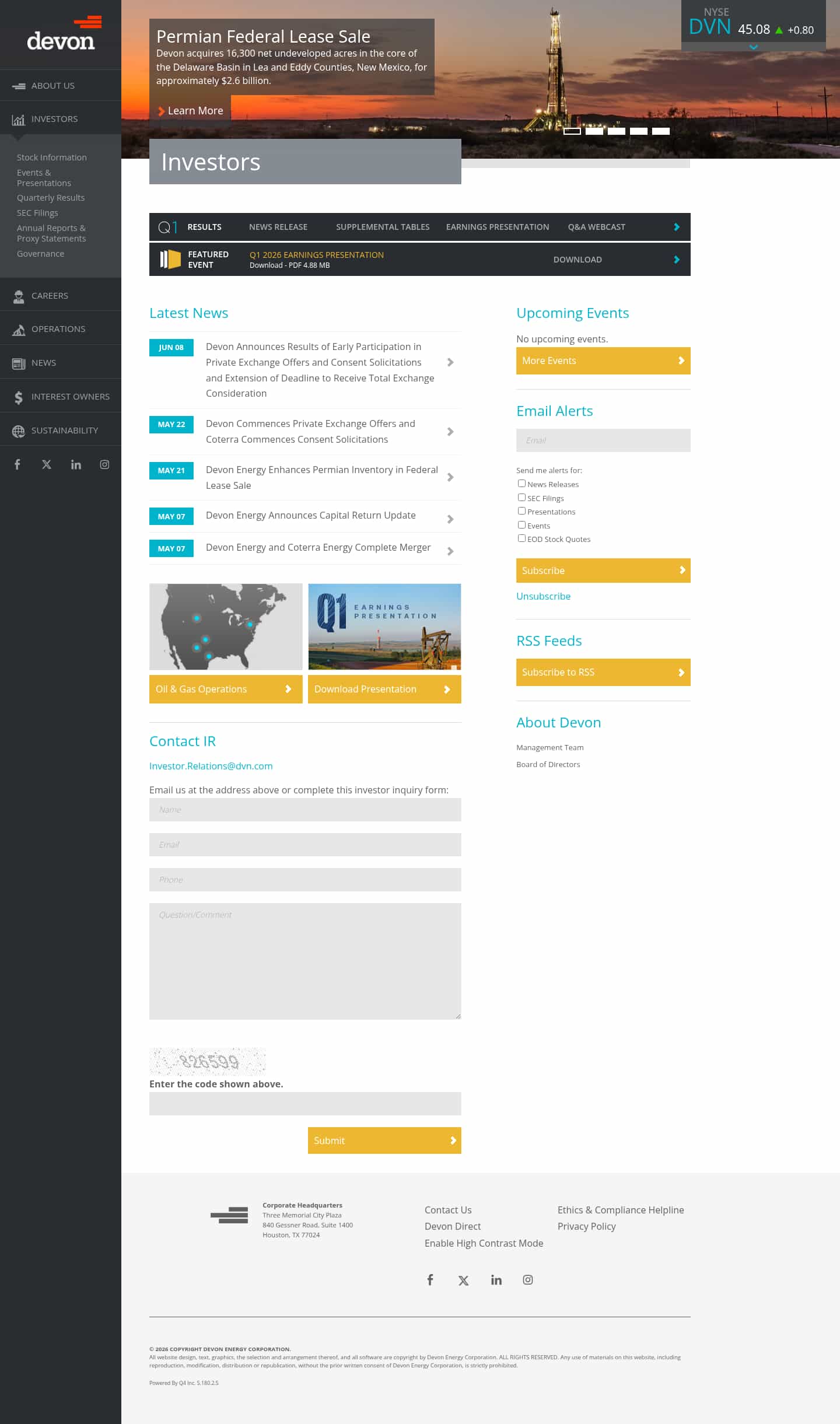
Task: Click the More Events button
Action: (x=603, y=361)
